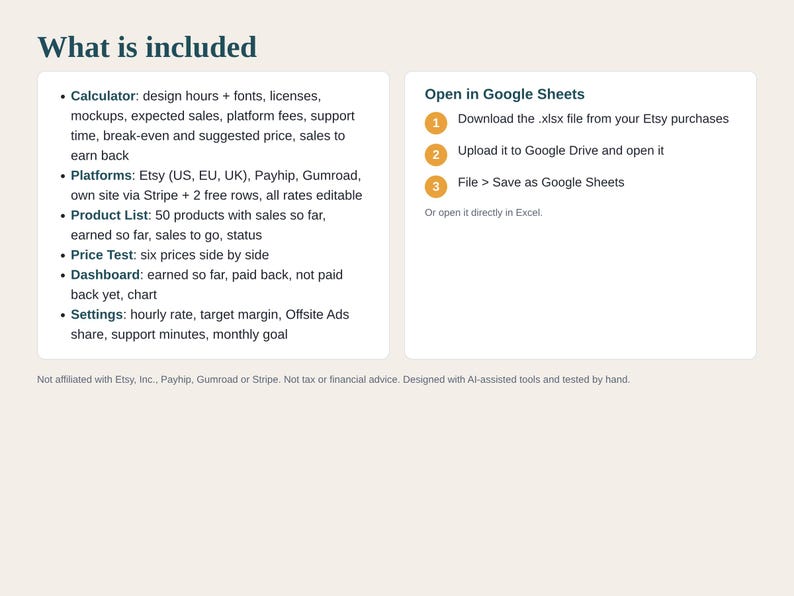This screenshot has width=794, height=596.
Task: Click the orange step 2 circle
Action: 436,155
